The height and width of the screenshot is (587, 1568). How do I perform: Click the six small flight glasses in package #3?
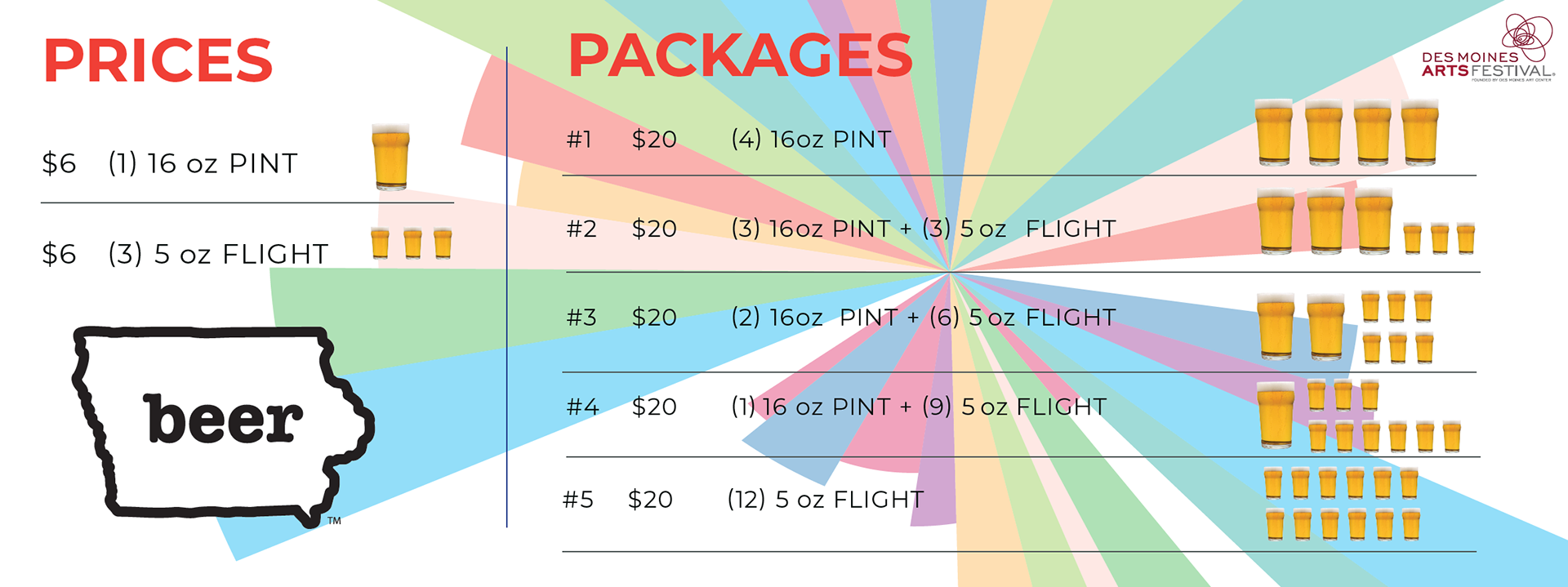click(x=1397, y=327)
